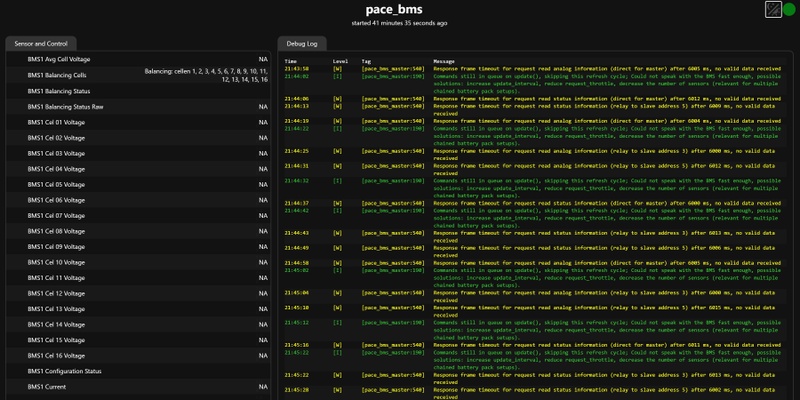The width and height of the screenshot is (800, 400).
Task: Select BMS1 Cel 08 Voltage row
Action: (138, 231)
